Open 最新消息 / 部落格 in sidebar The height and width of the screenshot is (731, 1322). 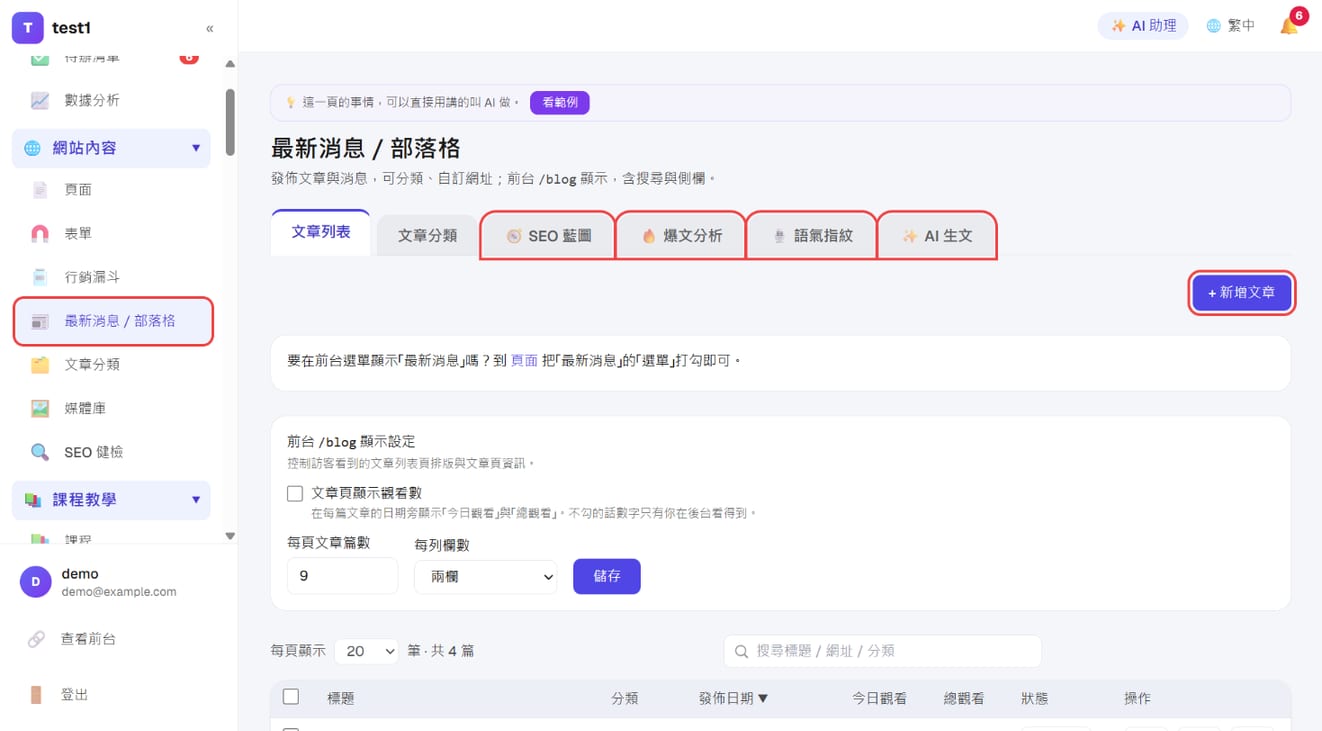113,321
